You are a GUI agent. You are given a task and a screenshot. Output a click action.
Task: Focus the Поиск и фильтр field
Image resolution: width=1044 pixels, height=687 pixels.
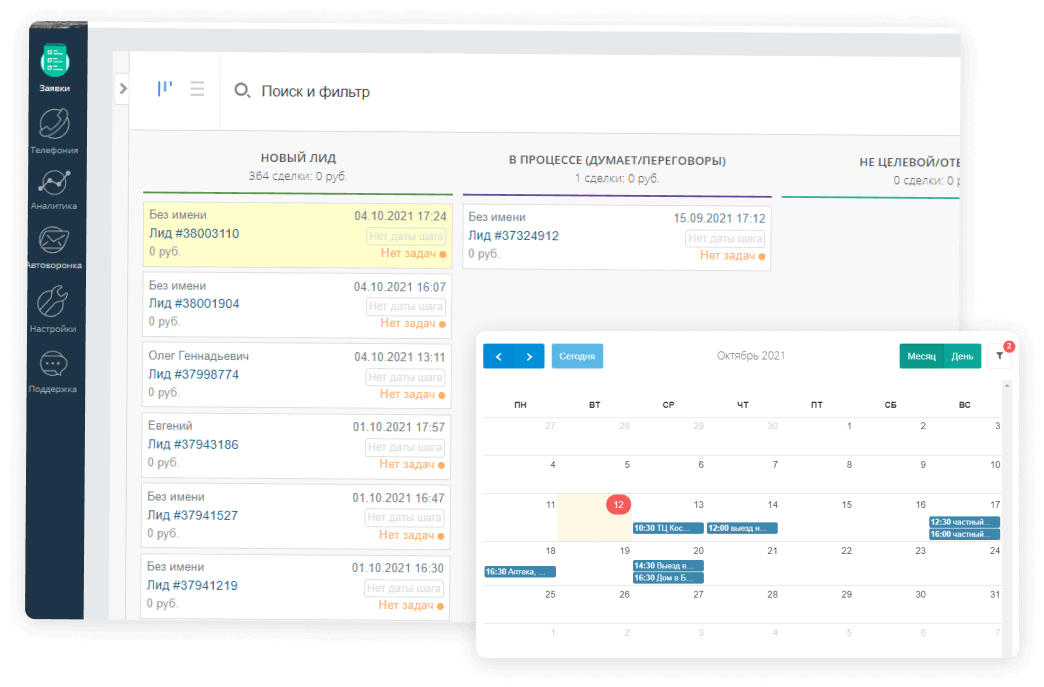coord(315,91)
